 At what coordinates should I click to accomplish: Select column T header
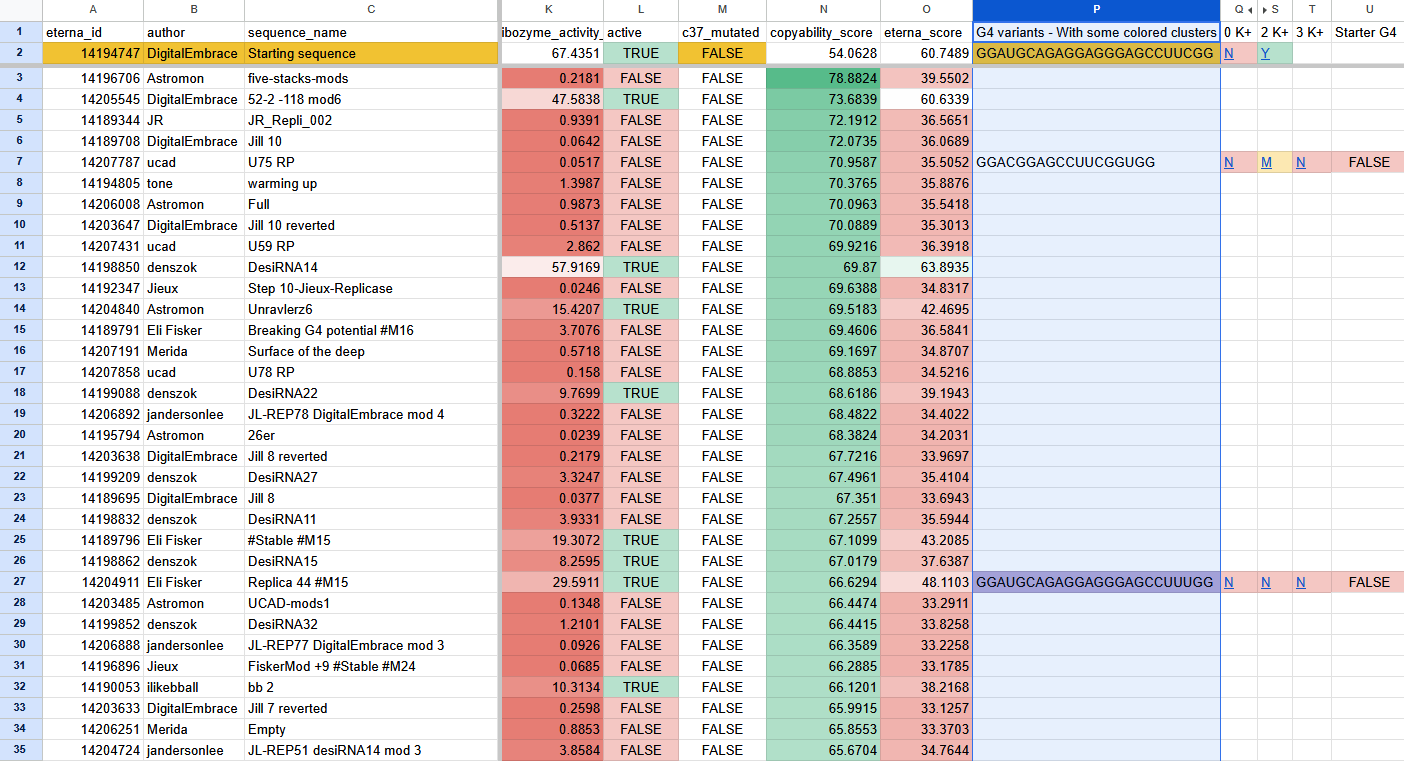click(x=1311, y=10)
